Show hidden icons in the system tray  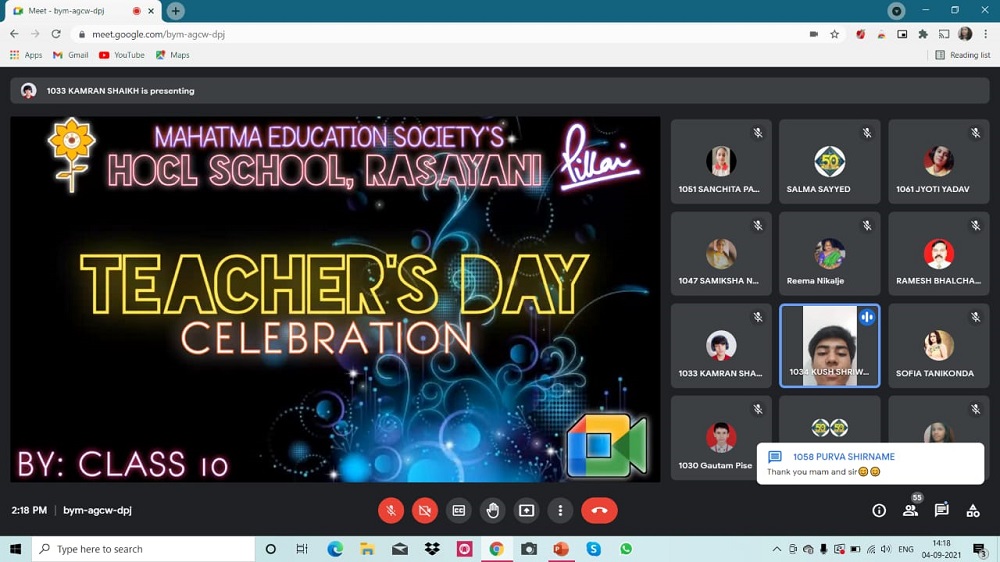pyautogui.click(x=777, y=549)
